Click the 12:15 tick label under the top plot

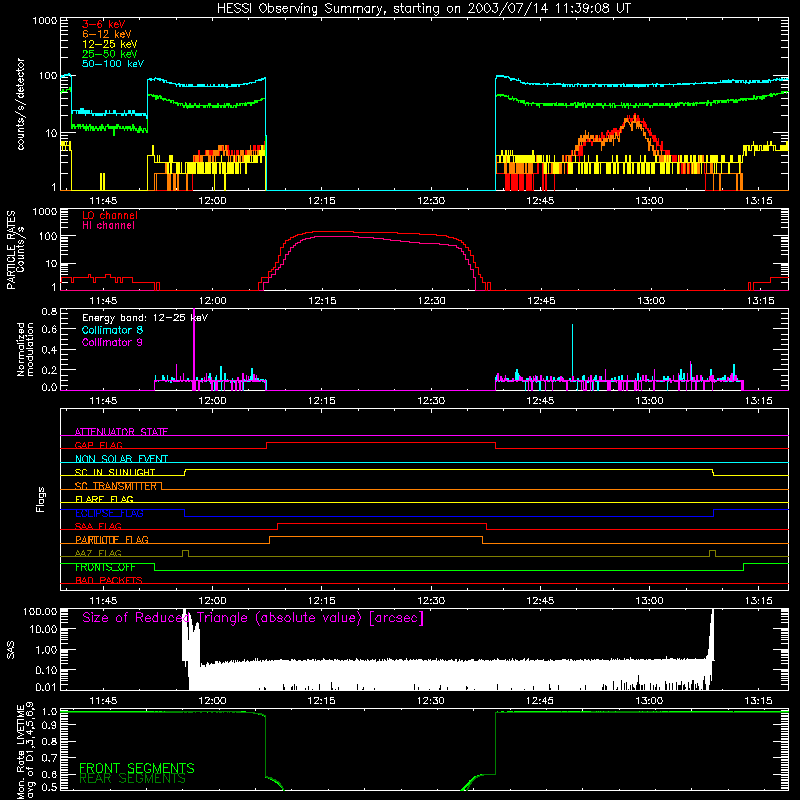pos(322,201)
